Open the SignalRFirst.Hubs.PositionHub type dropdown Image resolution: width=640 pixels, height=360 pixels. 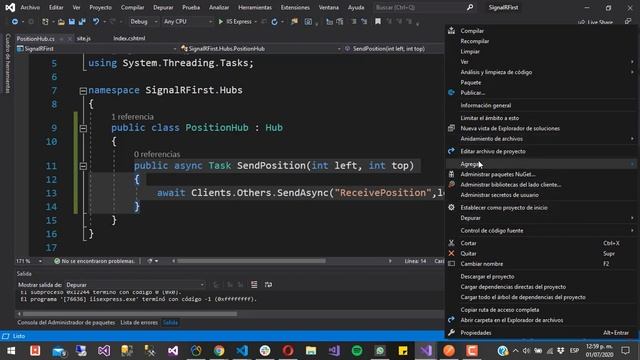(x=261, y=49)
